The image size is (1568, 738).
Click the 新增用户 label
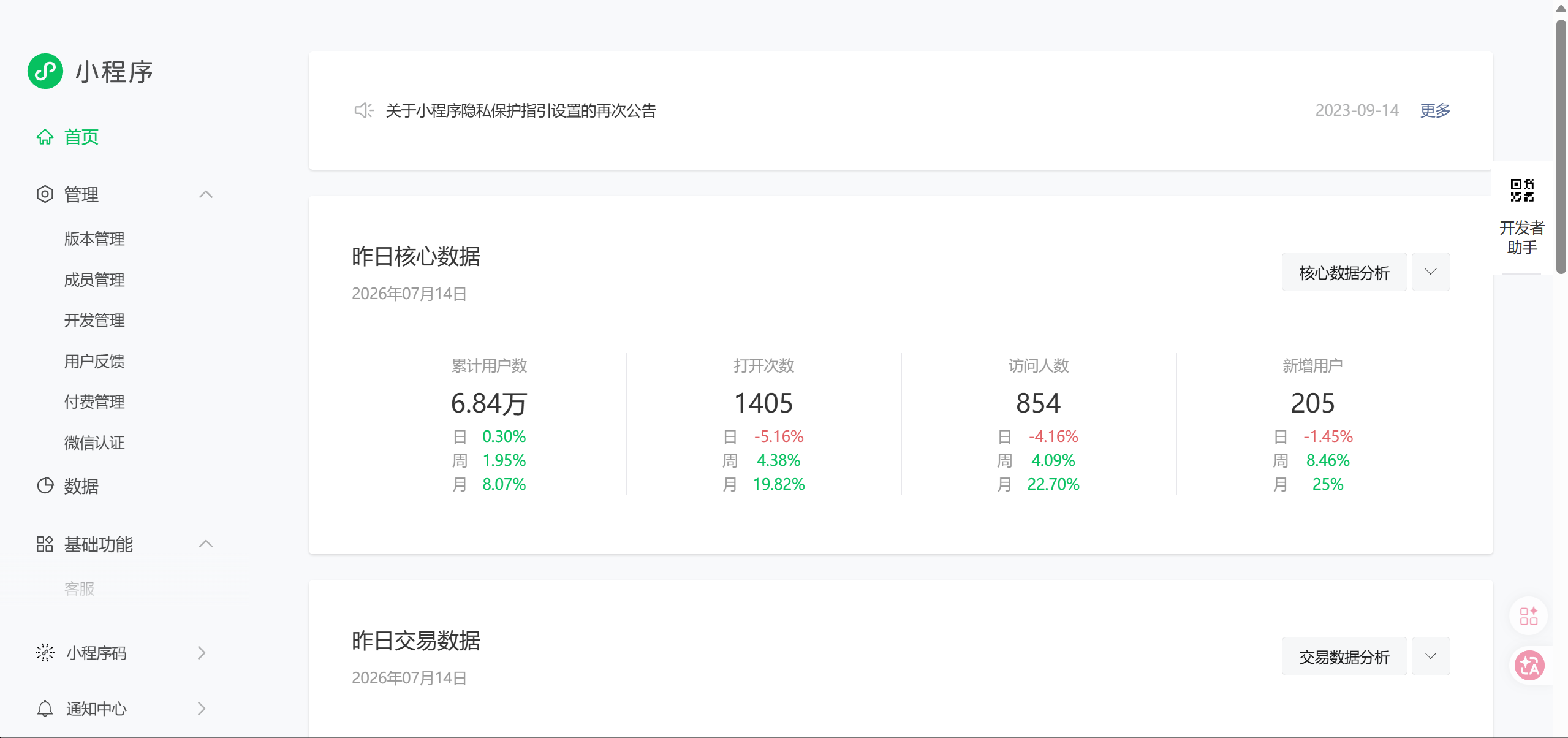[x=1312, y=365]
